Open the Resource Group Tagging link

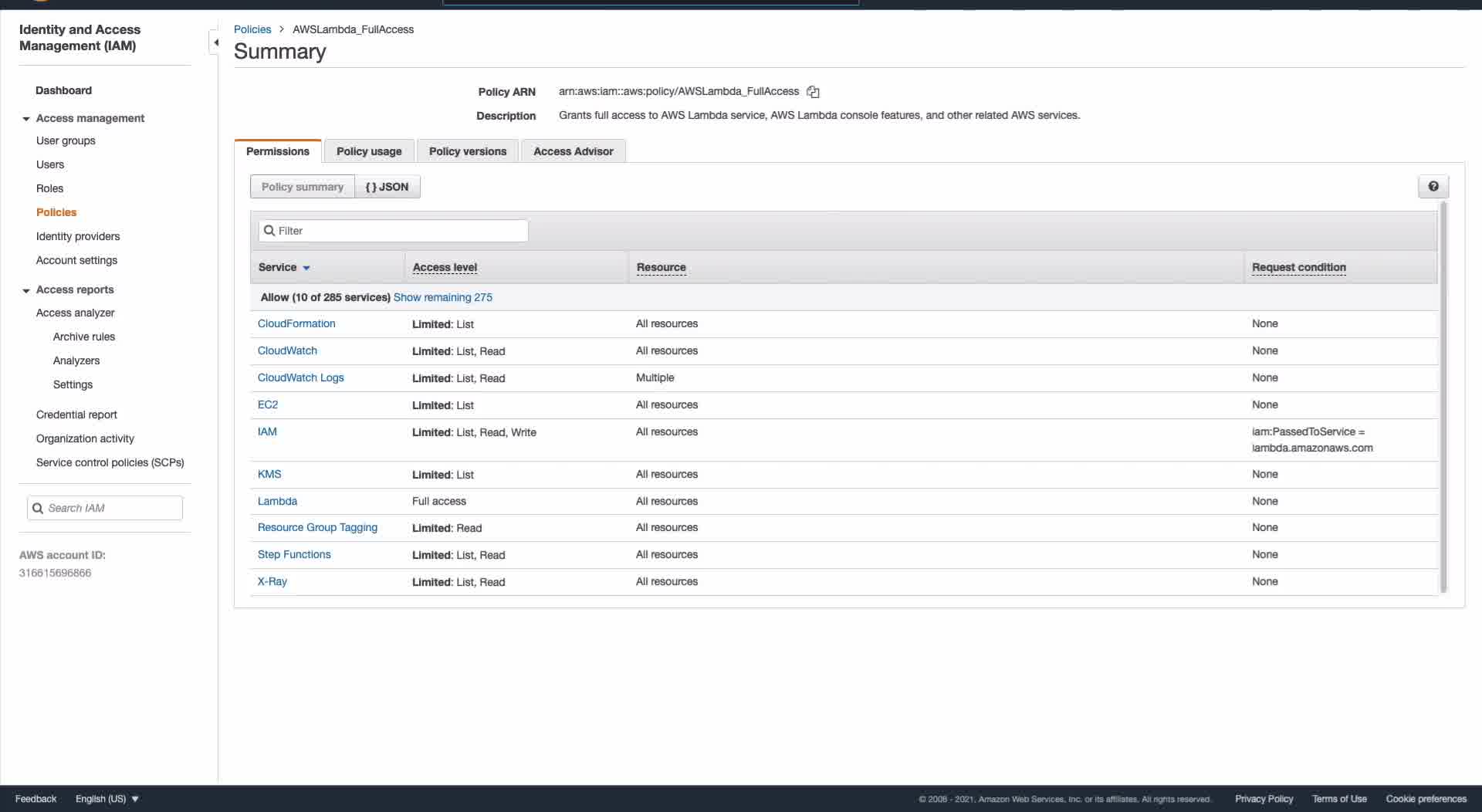[317, 527]
